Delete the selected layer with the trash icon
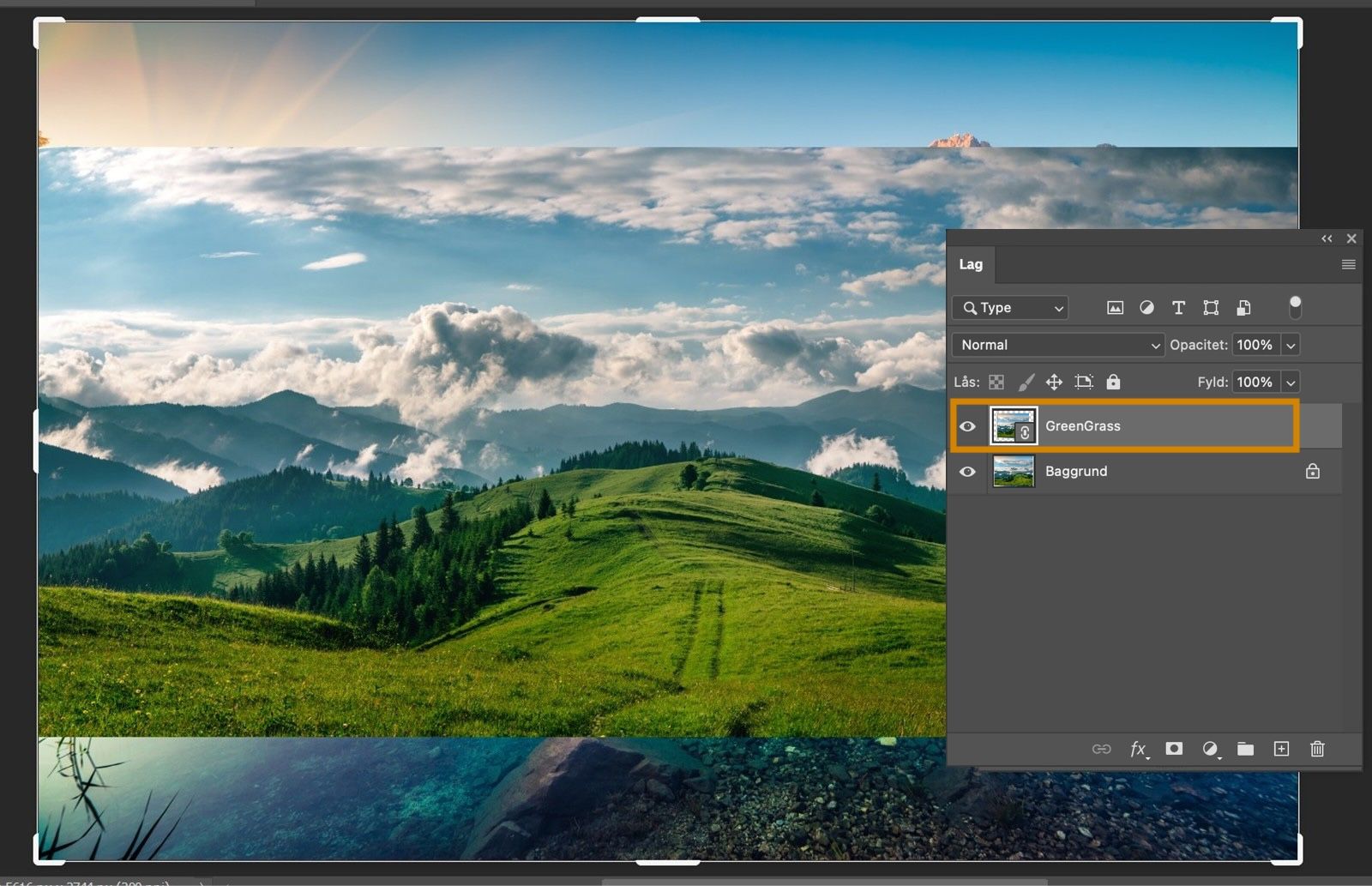This screenshot has width=1372, height=886. click(1317, 749)
